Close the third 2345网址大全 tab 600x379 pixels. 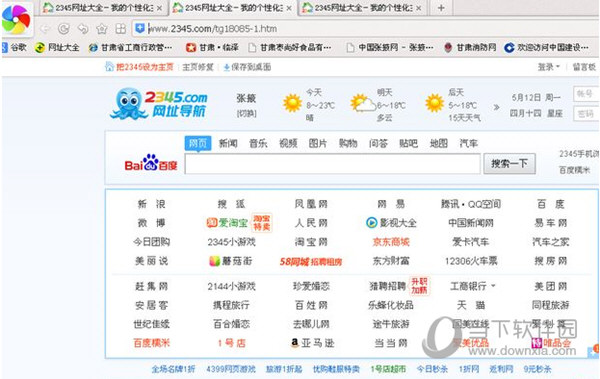[419, 8]
